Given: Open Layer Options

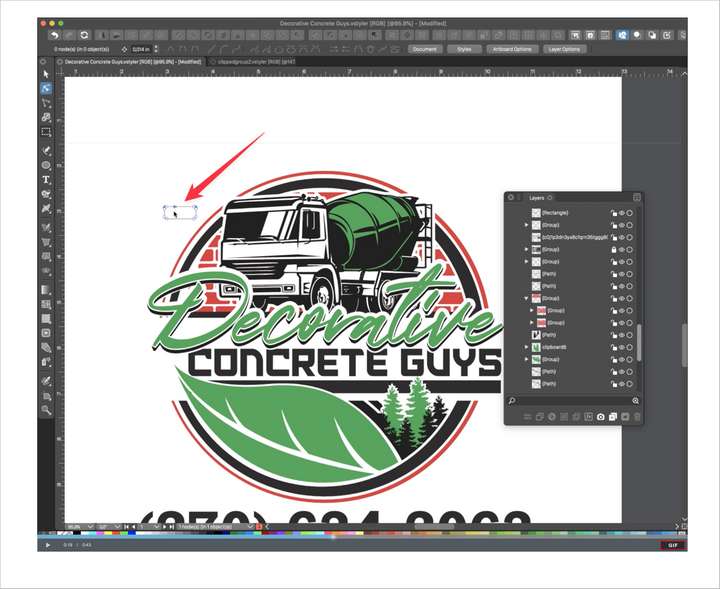Looking at the screenshot, I should pyautogui.click(x=564, y=49).
